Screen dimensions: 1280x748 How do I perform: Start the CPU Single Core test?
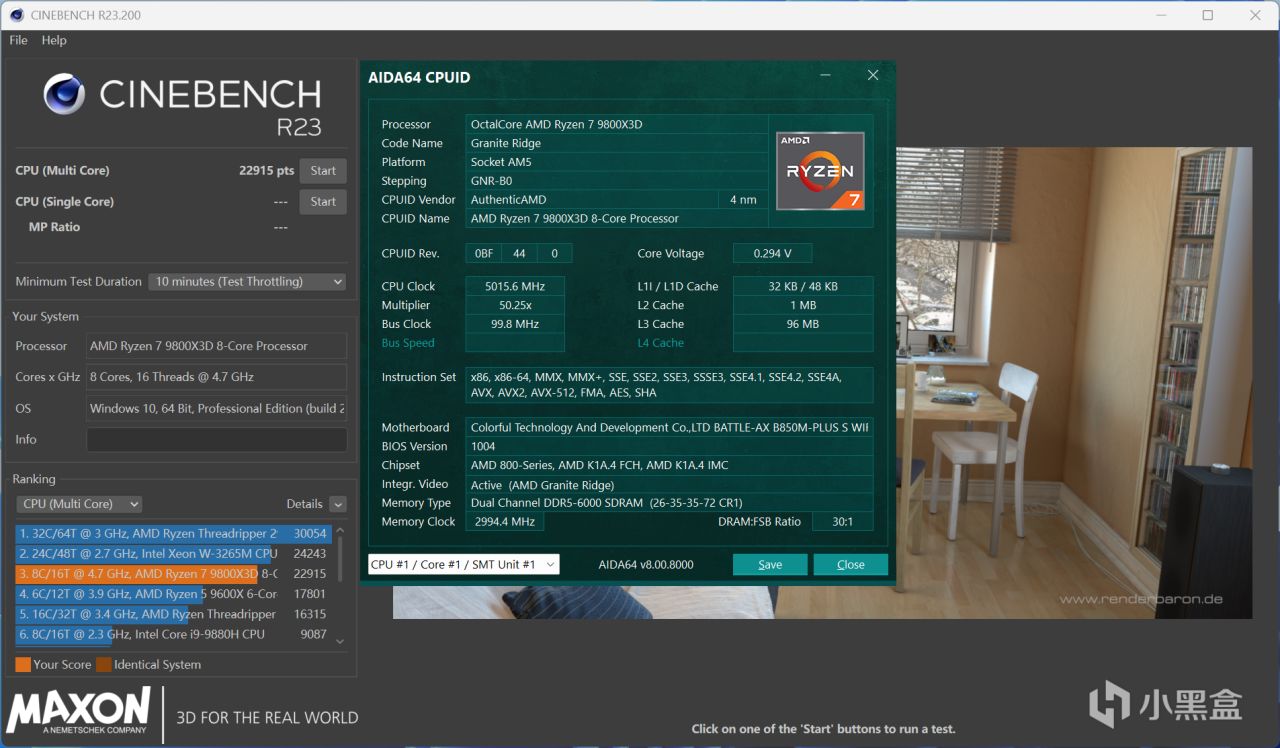tap(323, 202)
